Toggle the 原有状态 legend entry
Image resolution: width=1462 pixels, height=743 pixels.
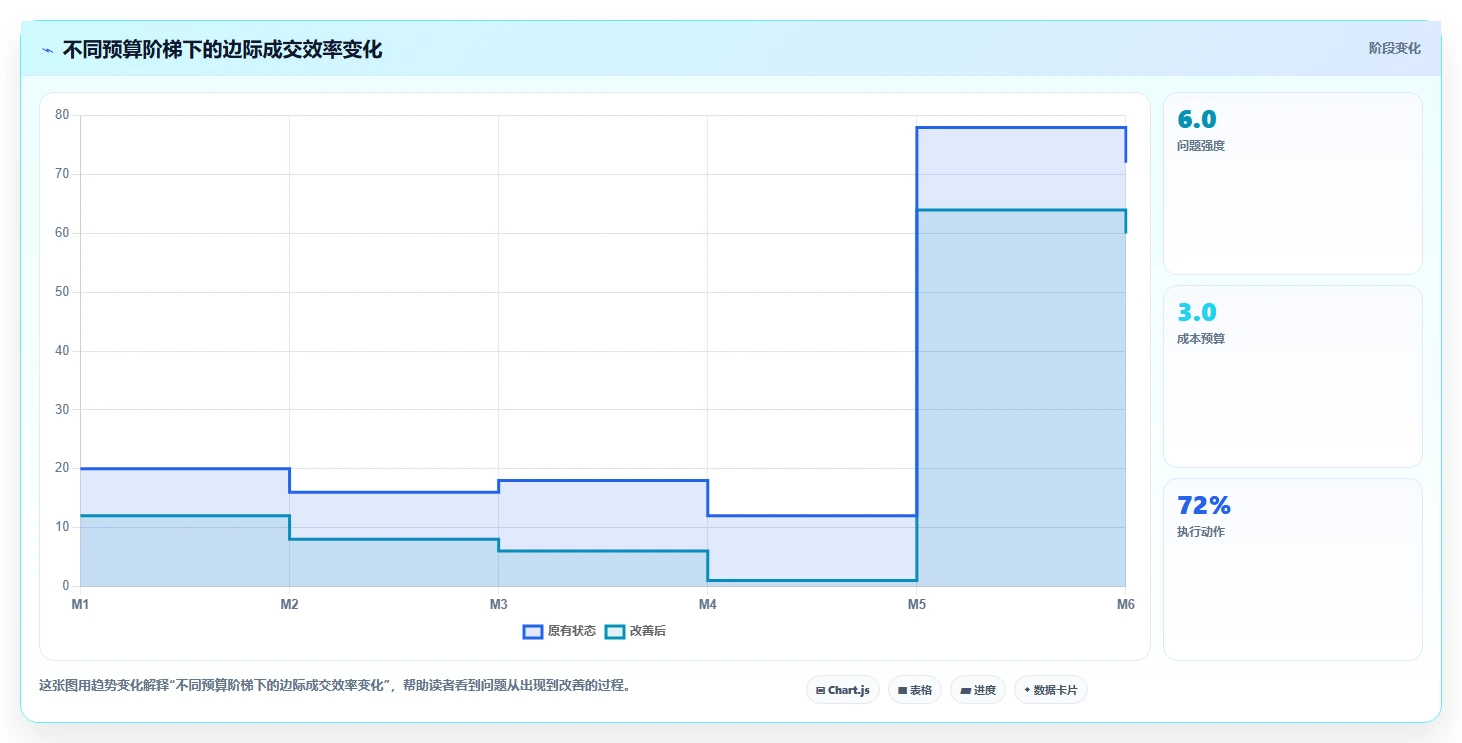[560, 631]
